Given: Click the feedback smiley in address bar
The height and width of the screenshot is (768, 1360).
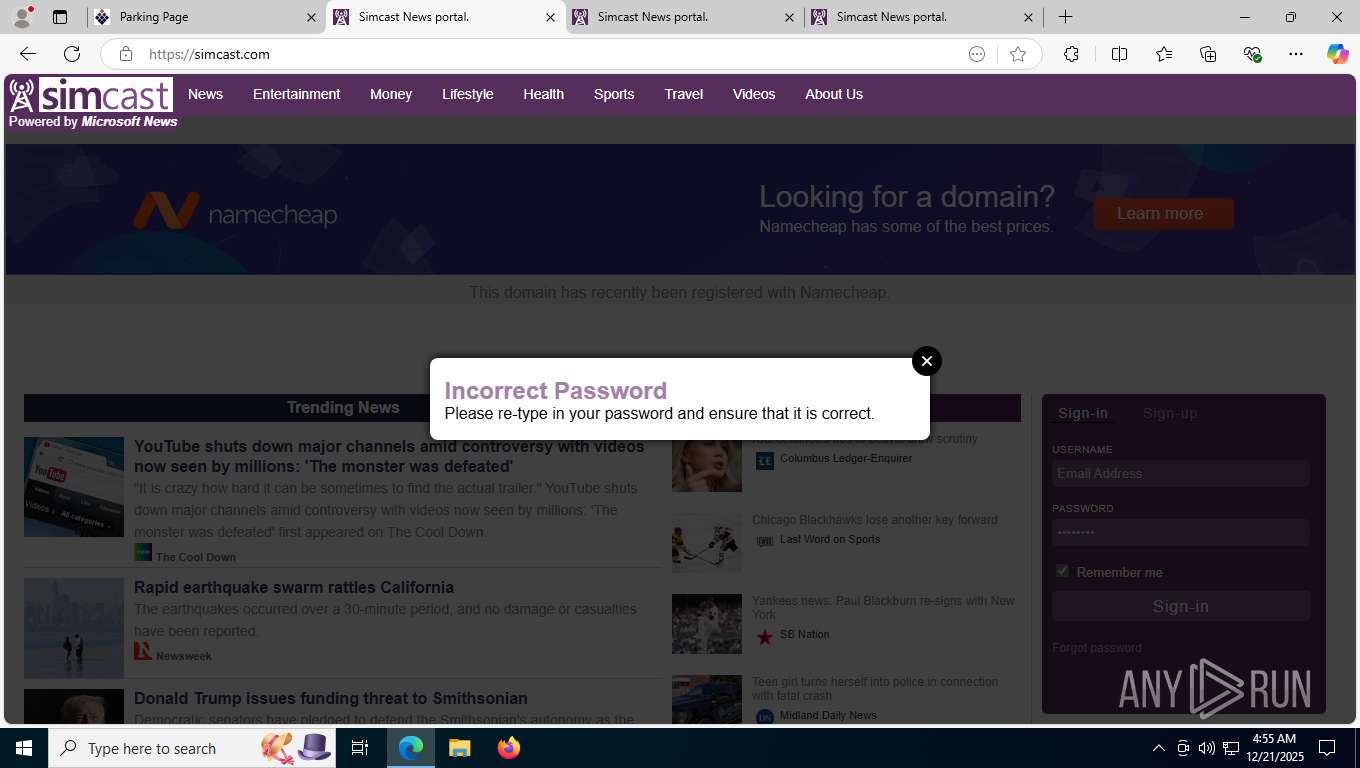Looking at the screenshot, I should (x=977, y=54).
